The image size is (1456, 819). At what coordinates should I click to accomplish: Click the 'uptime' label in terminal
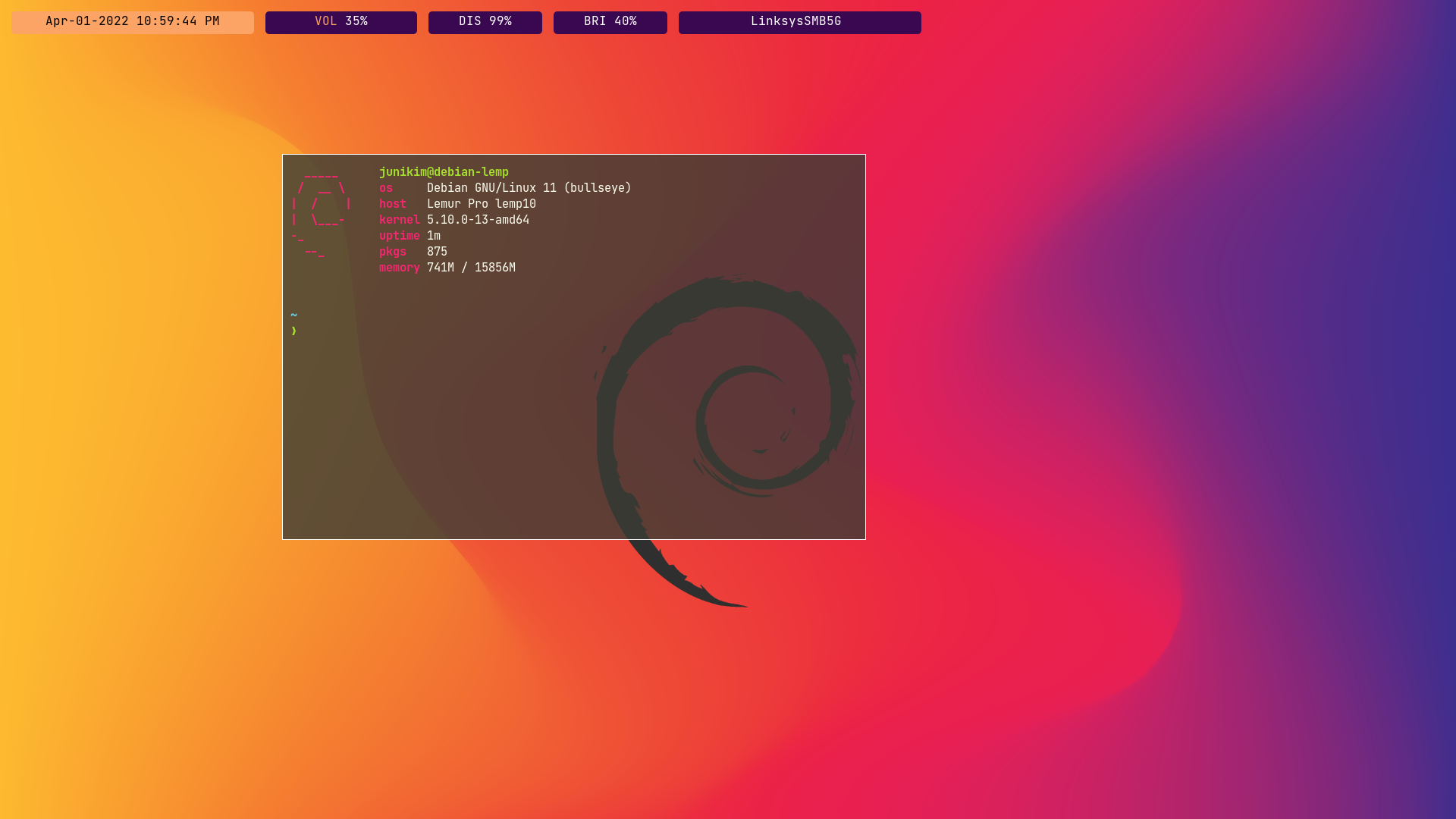400,236
